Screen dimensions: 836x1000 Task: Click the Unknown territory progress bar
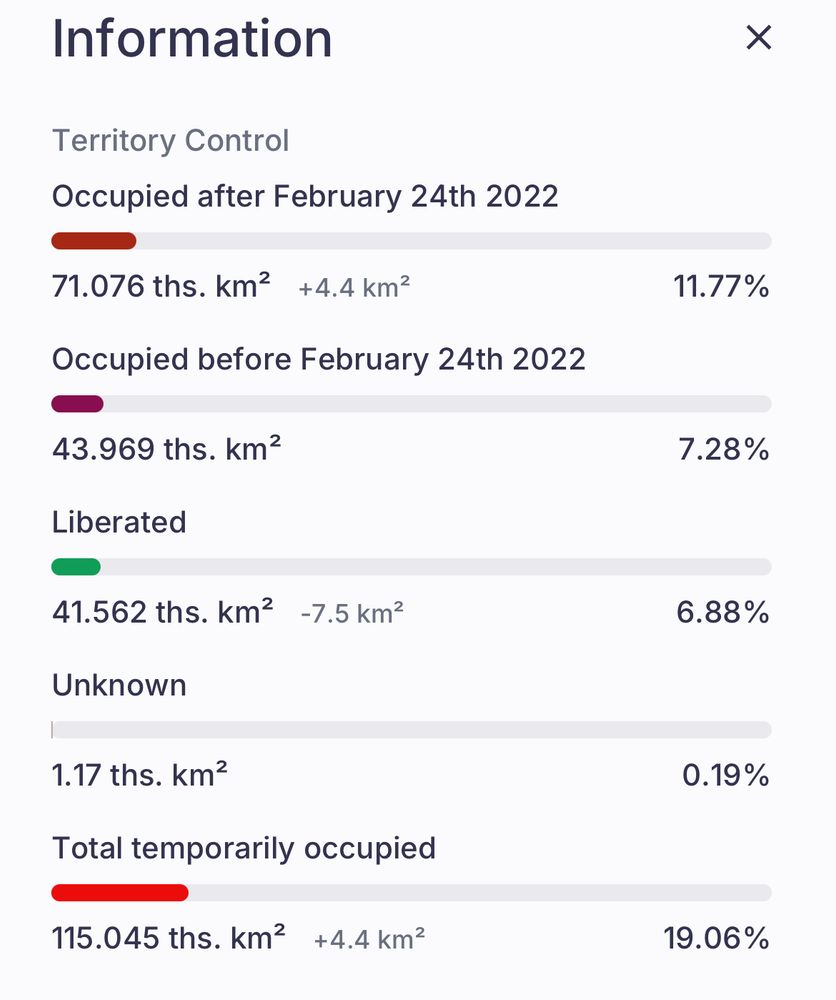pyautogui.click(x=410, y=730)
